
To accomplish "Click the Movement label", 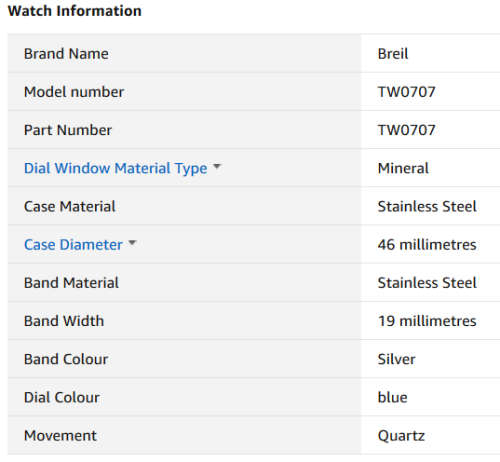I will point(60,436).
